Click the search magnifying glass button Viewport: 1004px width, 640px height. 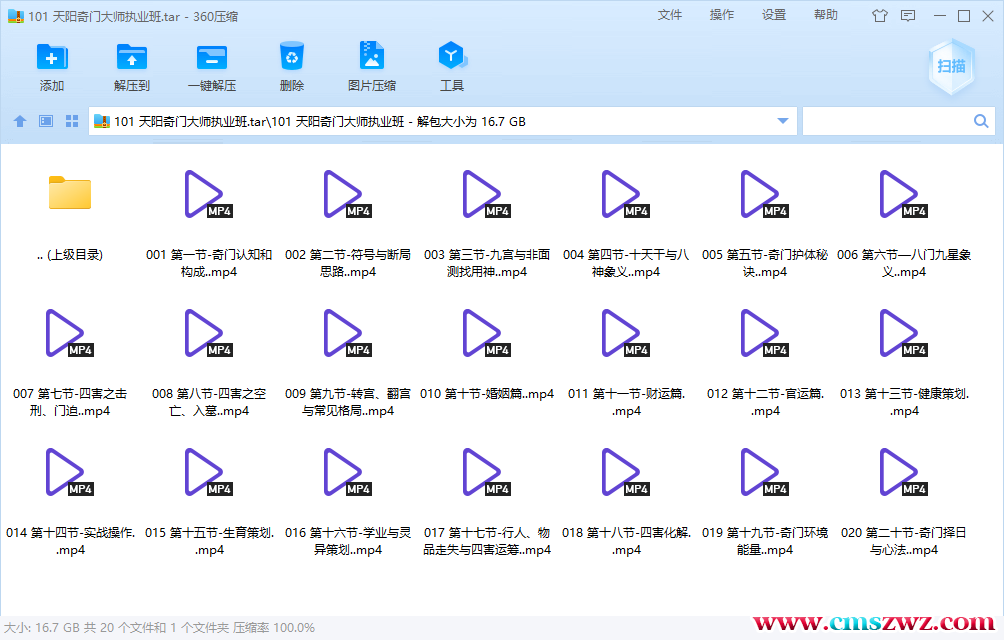(x=980, y=120)
